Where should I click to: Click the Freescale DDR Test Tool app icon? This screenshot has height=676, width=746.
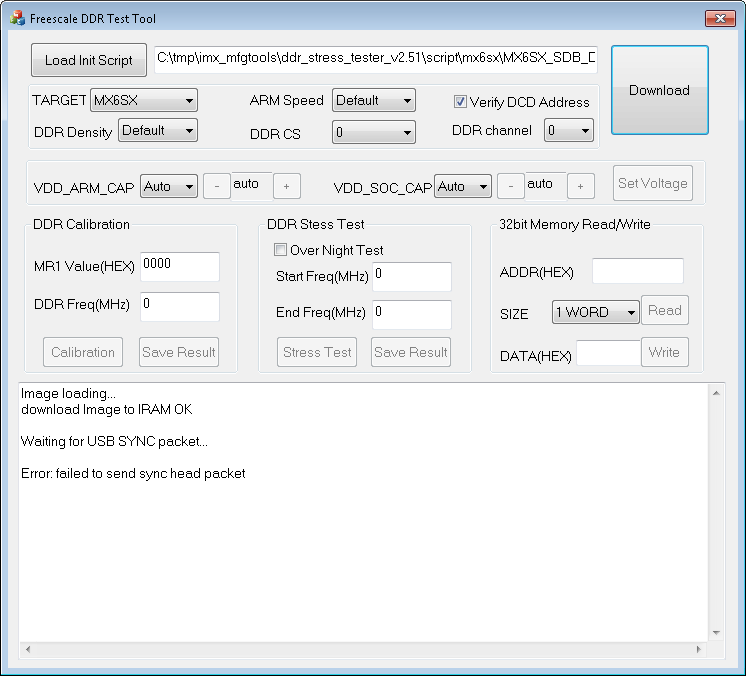[x=17, y=19]
